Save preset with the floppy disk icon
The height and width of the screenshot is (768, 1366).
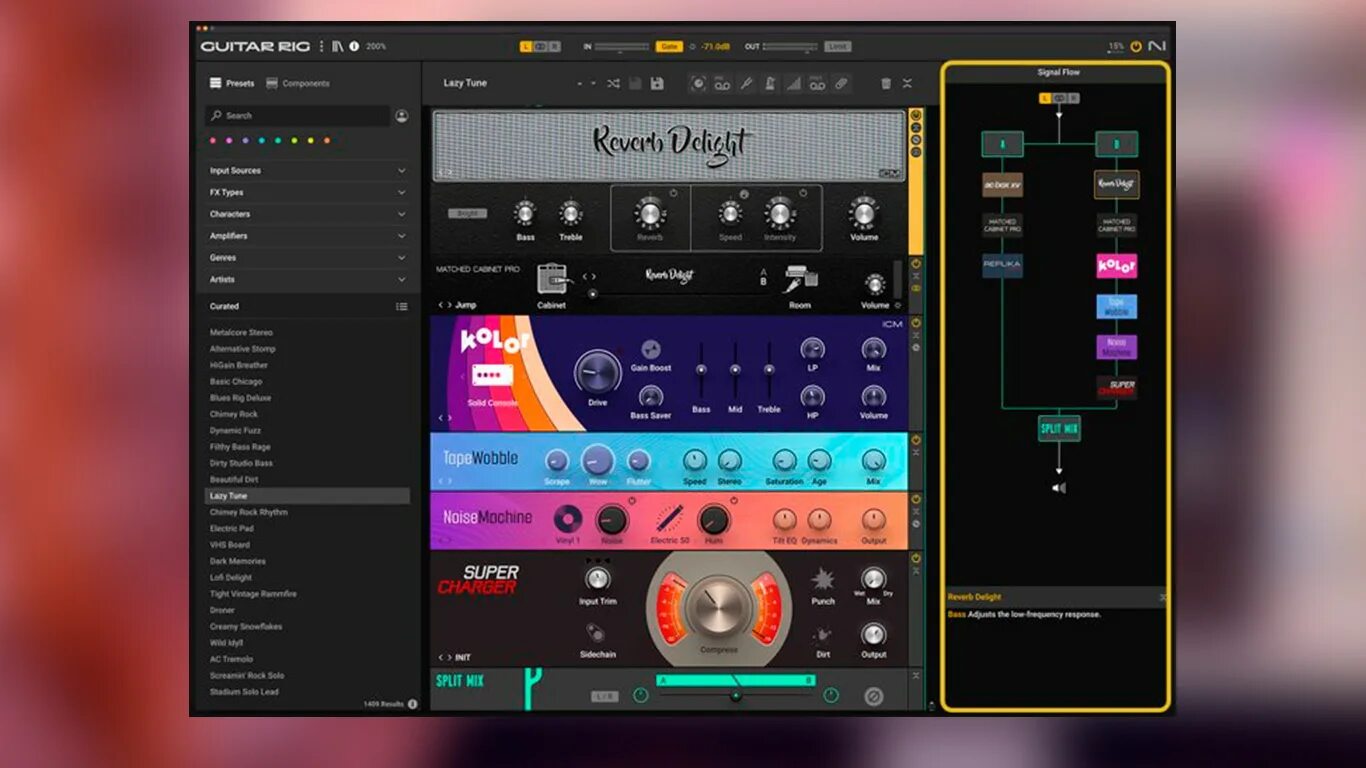click(657, 83)
